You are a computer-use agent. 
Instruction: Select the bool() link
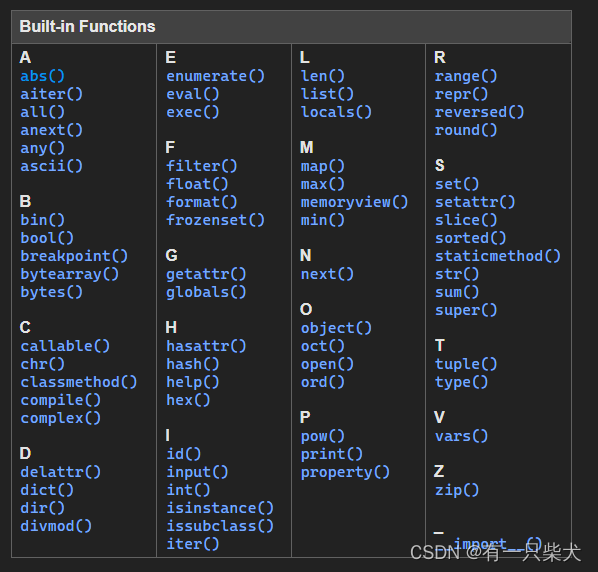click(x=47, y=238)
